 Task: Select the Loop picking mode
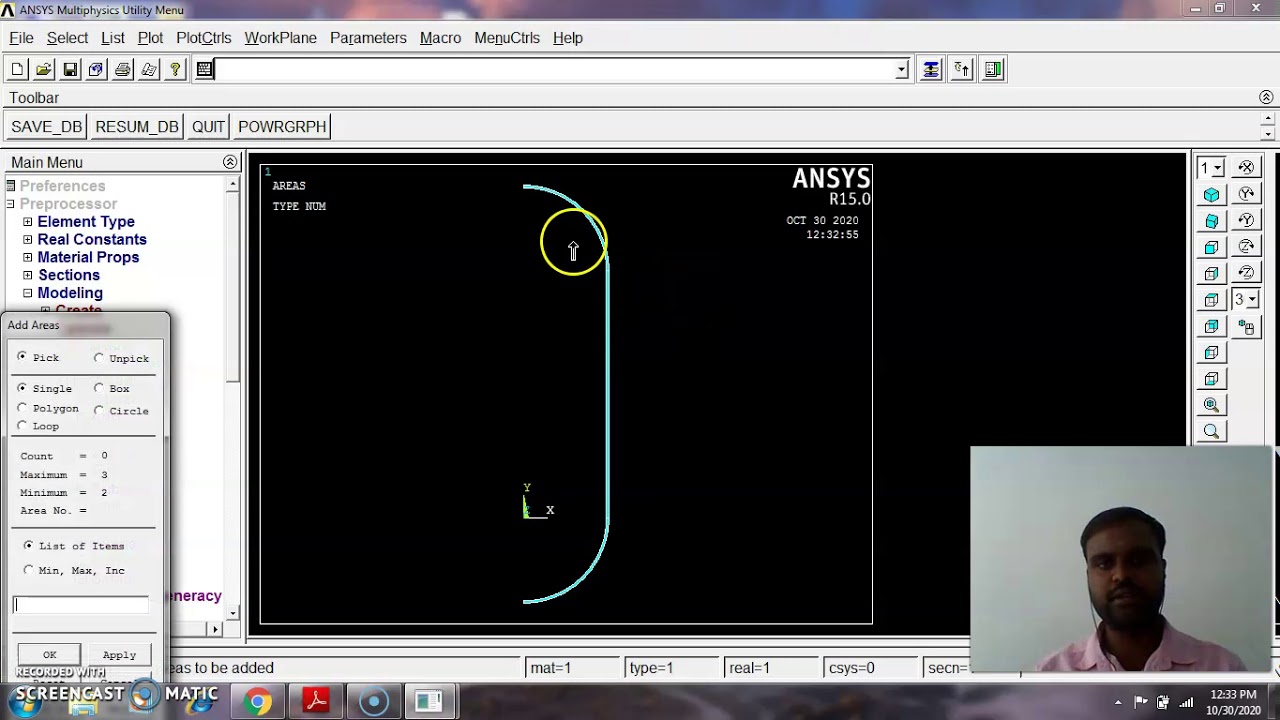pyautogui.click(x=22, y=426)
